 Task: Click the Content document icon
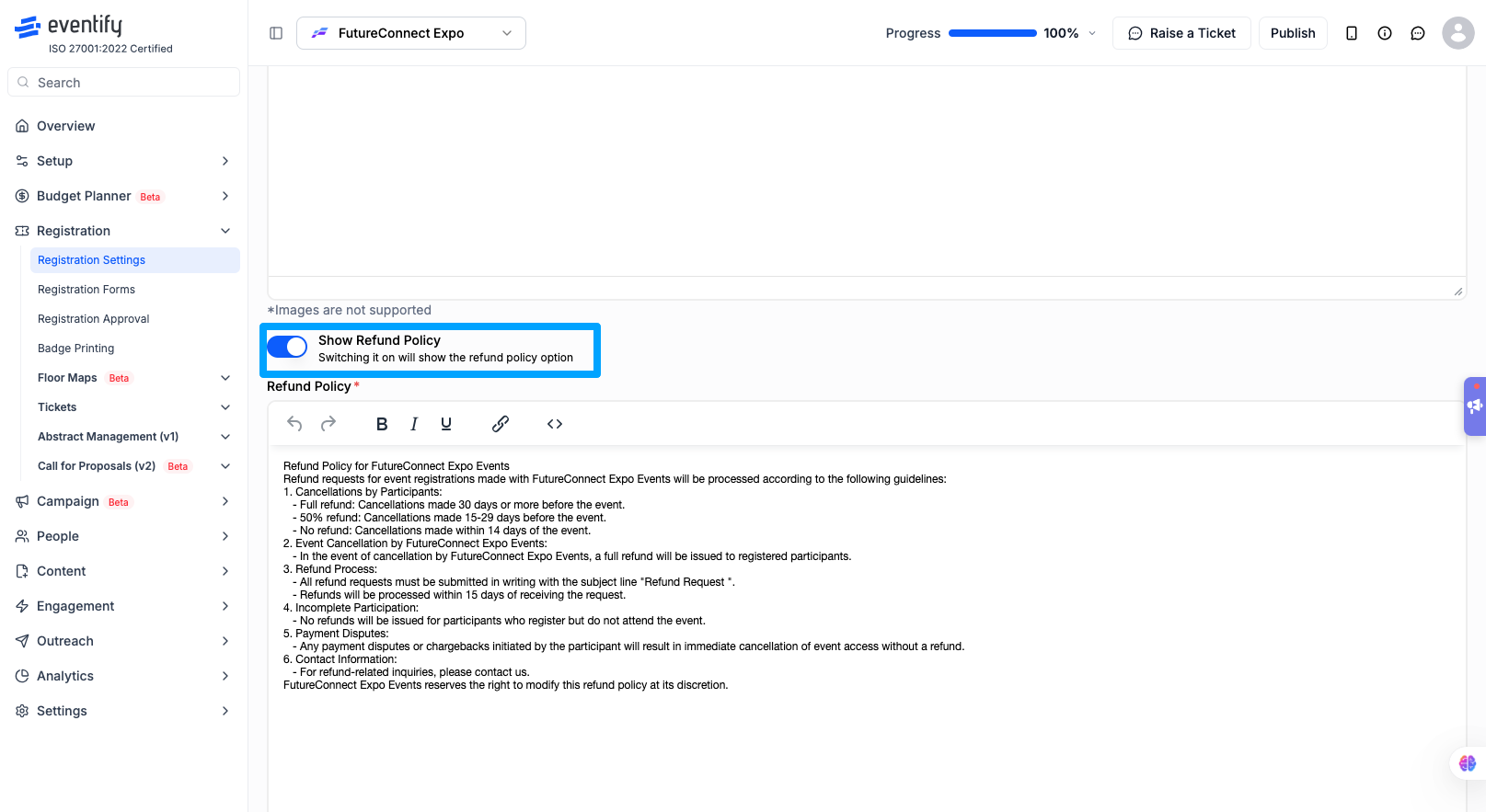coord(22,571)
